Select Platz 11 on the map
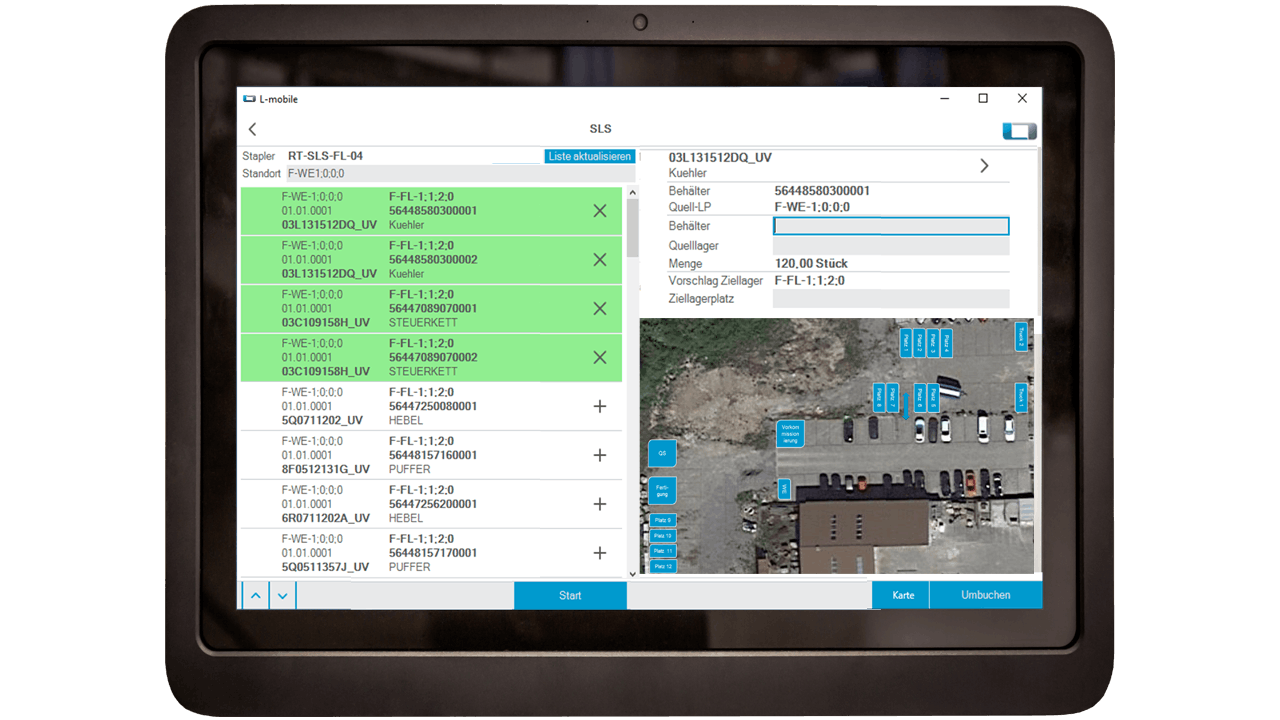The image size is (1280, 720). tap(663, 551)
